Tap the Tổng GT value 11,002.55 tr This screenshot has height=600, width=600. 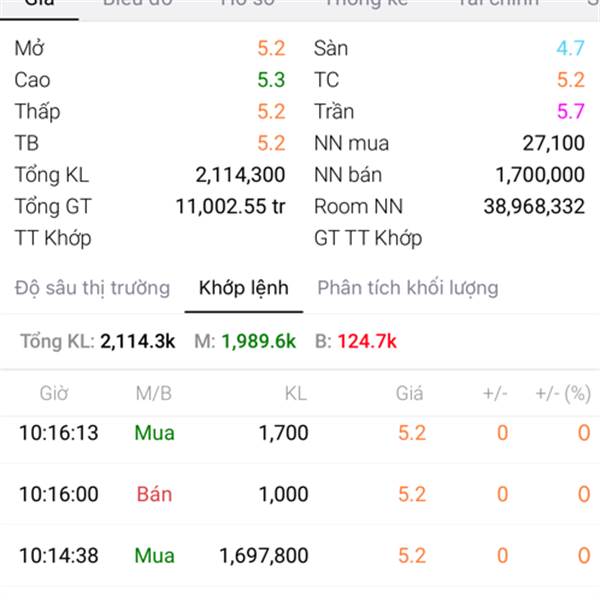point(230,207)
